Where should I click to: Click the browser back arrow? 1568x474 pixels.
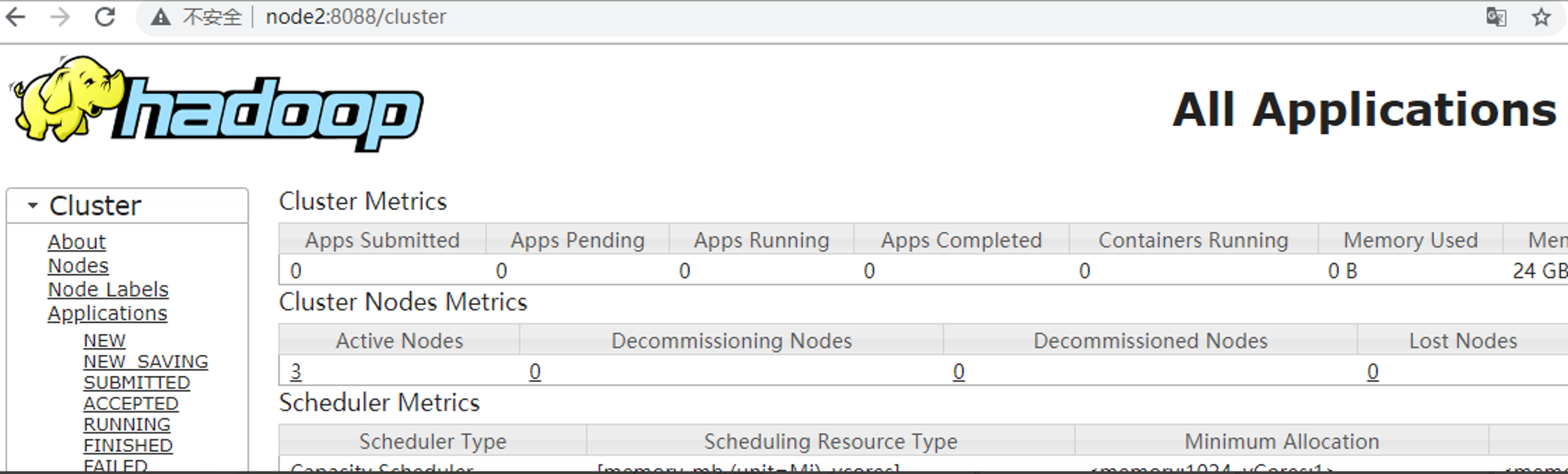pyautogui.click(x=16, y=16)
